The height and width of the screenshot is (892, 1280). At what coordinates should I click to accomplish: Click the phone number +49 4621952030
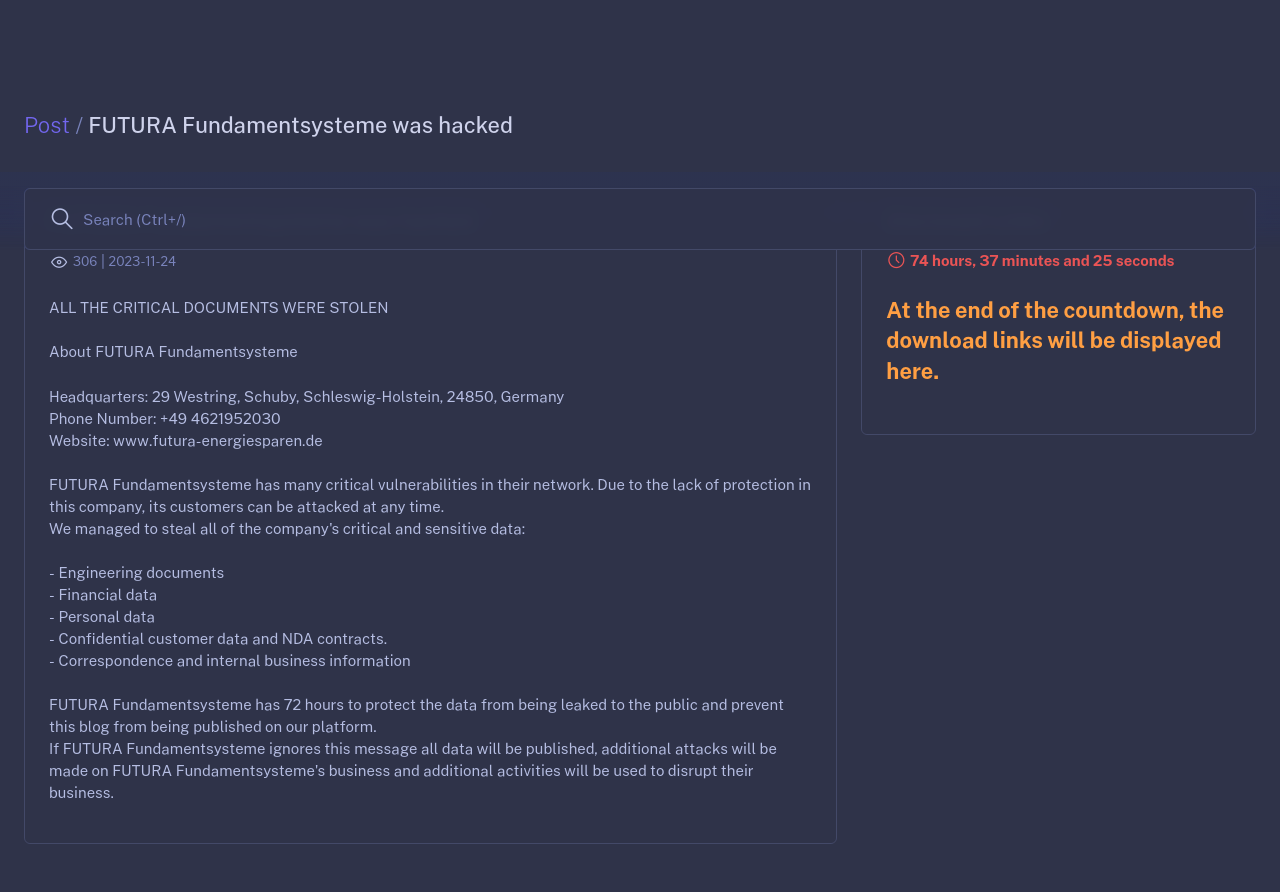click(165, 418)
